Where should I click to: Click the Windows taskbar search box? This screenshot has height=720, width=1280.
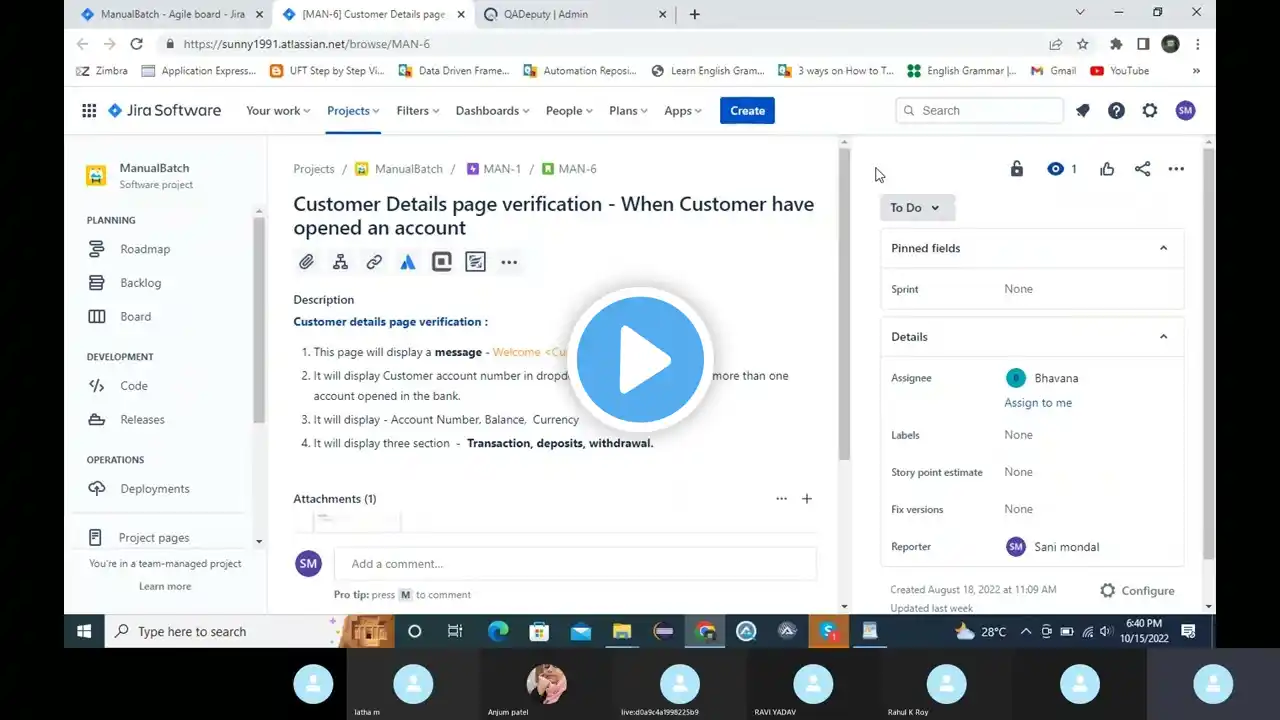222,632
